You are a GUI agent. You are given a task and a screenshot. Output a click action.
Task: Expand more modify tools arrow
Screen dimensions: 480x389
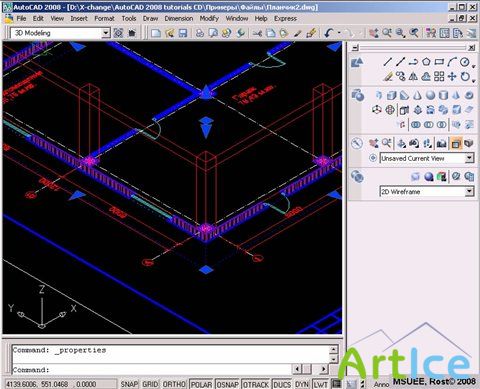tap(474, 81)
